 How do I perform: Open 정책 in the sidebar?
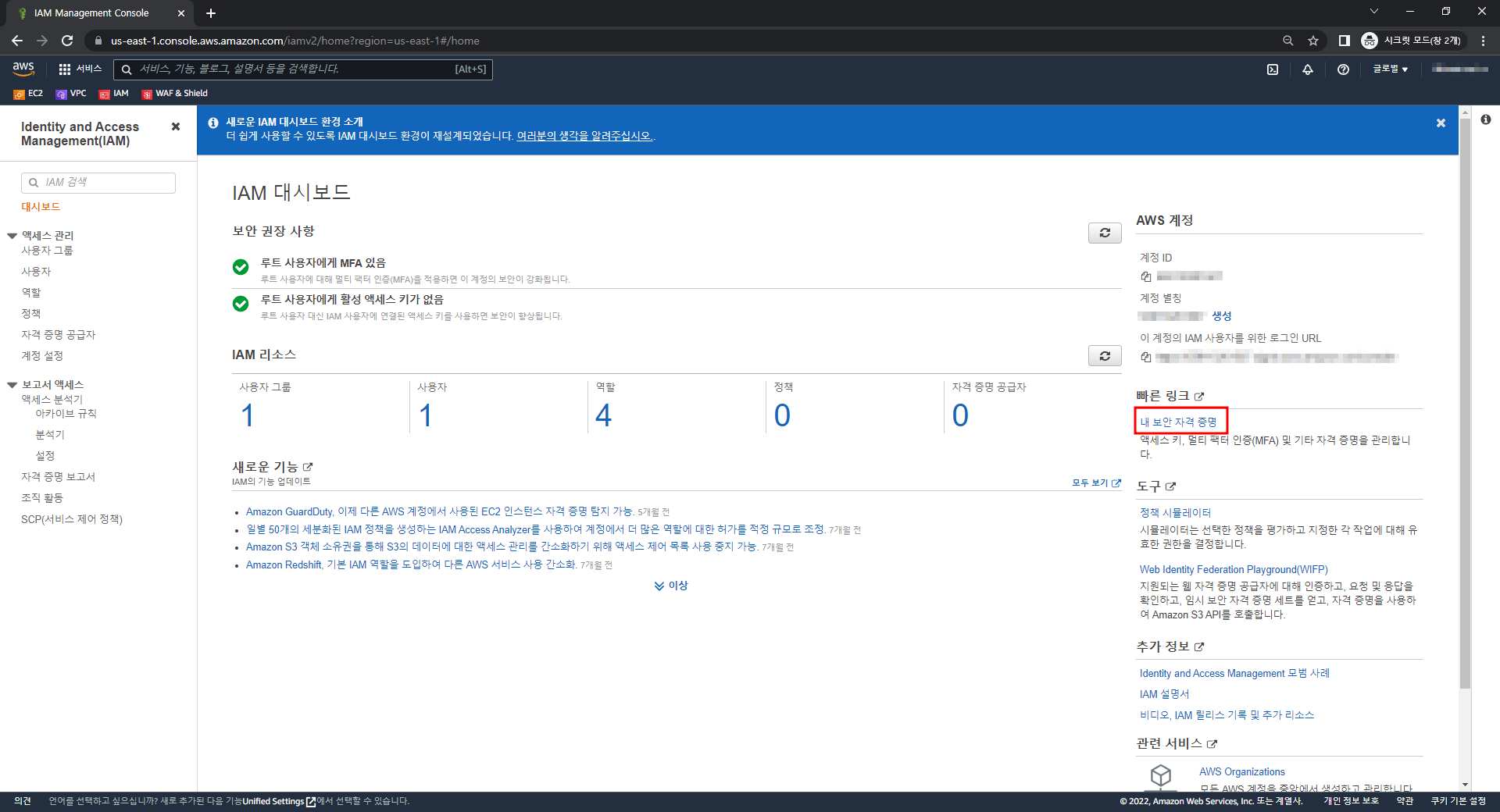[31, 314]
